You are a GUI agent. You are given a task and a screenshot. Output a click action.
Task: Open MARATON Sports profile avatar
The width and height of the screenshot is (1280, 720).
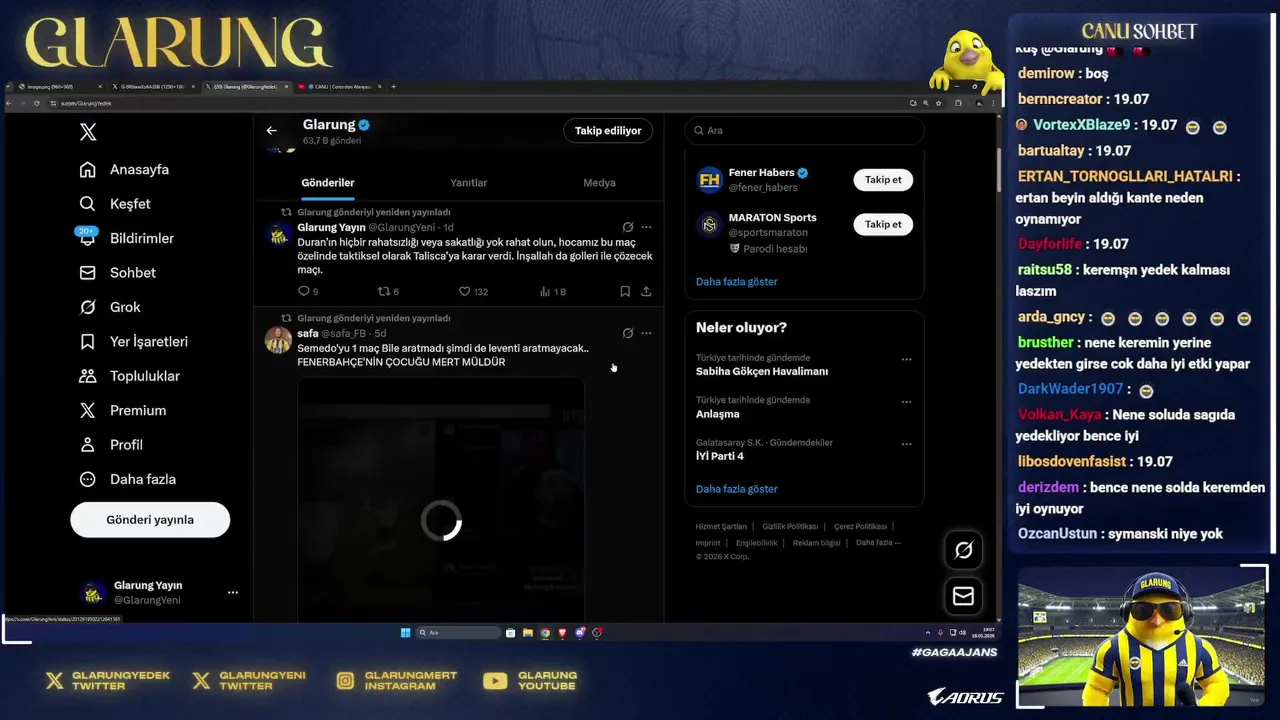tap(709, 225)
